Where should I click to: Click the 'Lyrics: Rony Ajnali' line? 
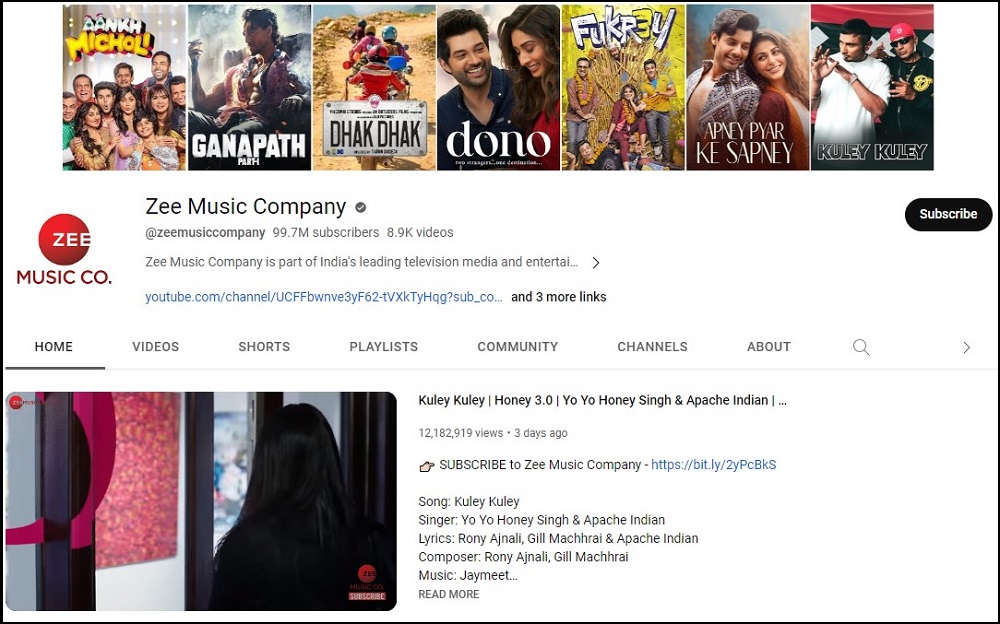tap(558, 539)
